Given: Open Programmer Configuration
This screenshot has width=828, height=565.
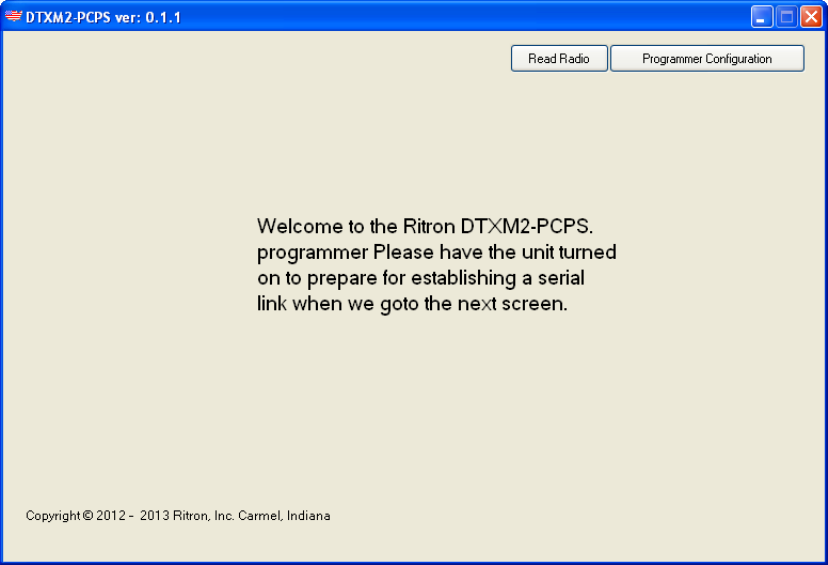Looking at the screenshot, I should click(707, 58).
